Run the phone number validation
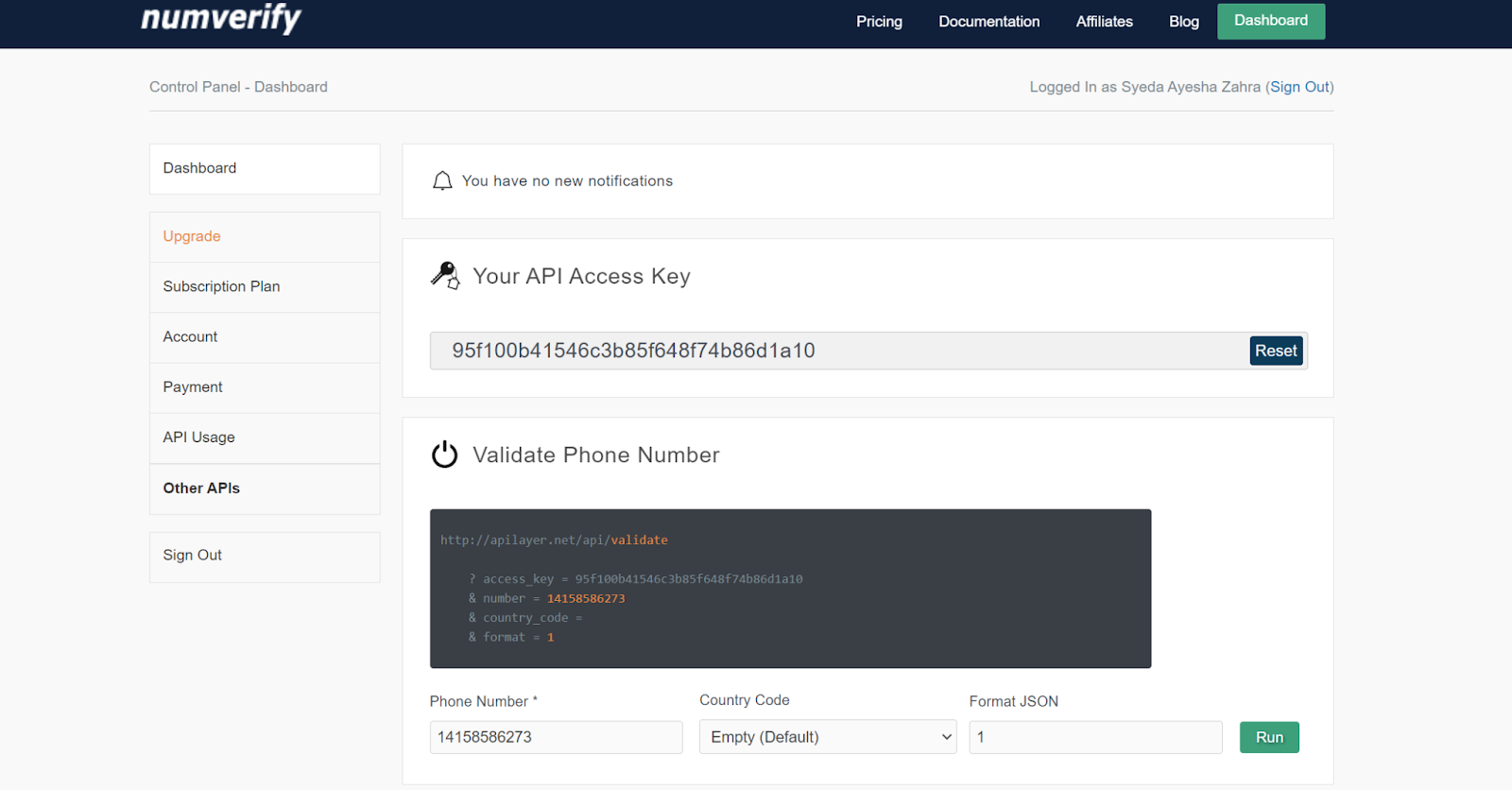 [1269, 737]
